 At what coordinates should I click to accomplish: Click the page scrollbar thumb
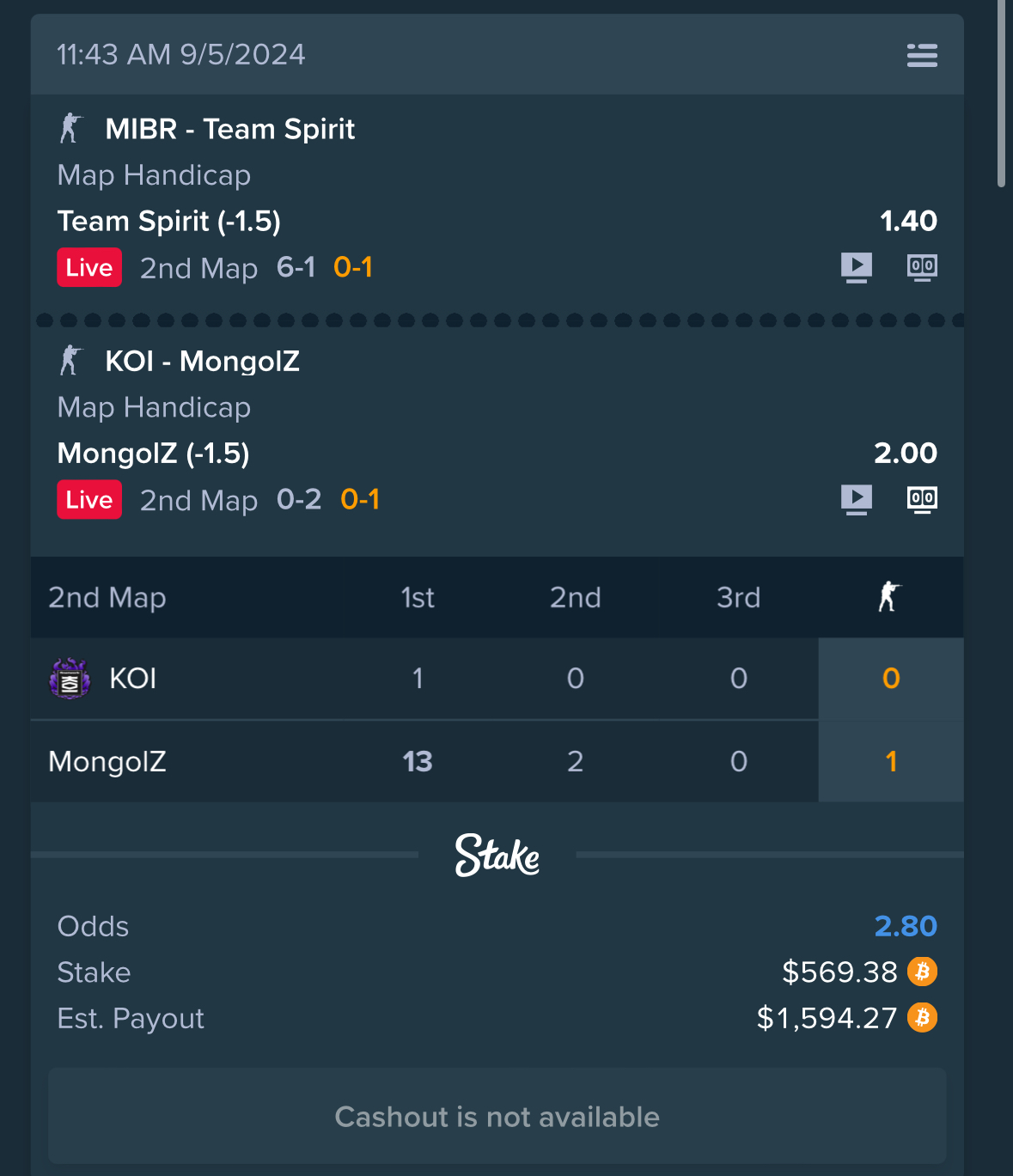pos(1001,93)
